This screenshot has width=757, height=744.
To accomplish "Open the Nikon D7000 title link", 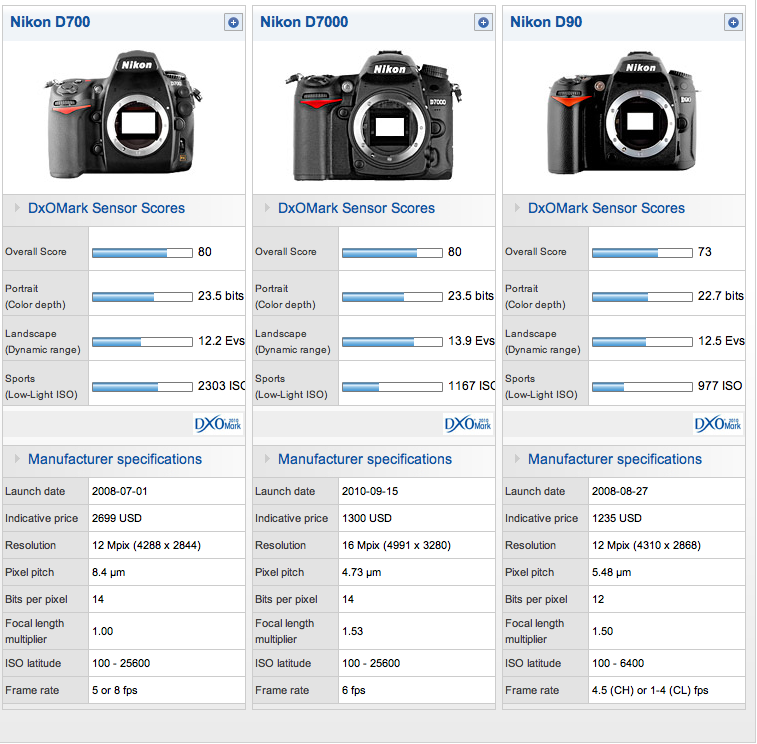I will pyautogui.click(x=304, y=22).
